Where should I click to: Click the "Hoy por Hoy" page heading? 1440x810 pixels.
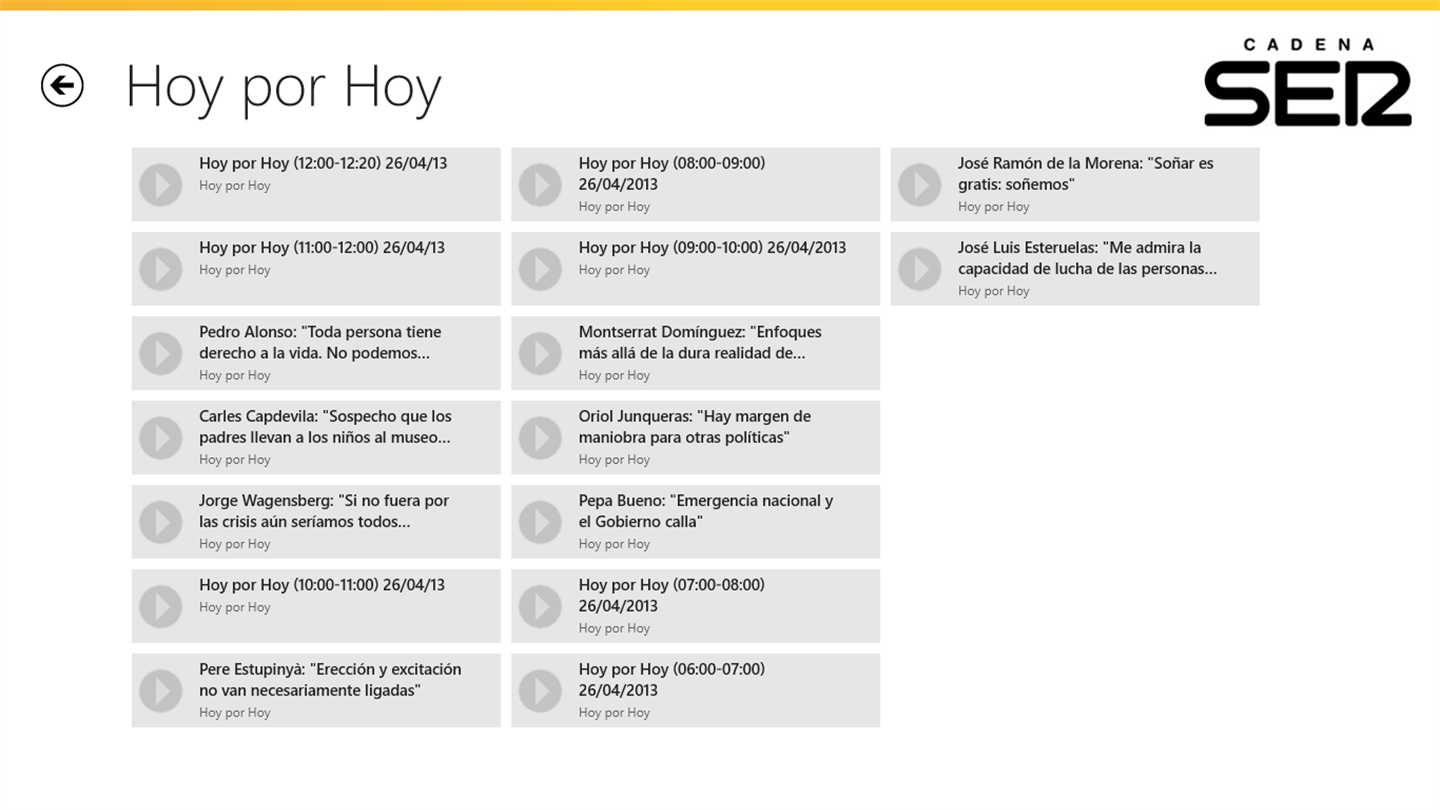point(283,87)
